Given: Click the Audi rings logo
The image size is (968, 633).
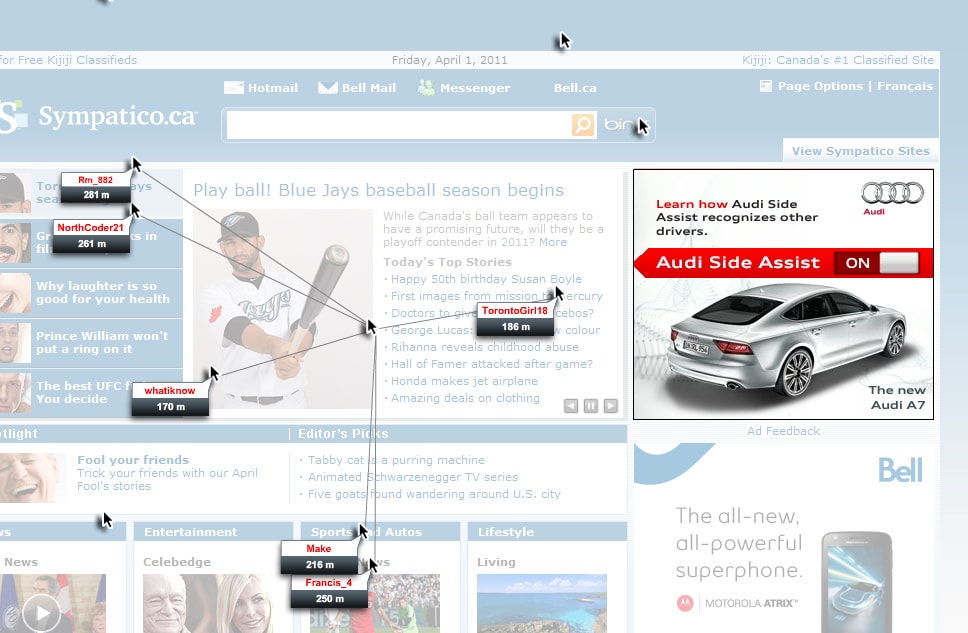Looking at the screenshot, I should pos(892,193).
